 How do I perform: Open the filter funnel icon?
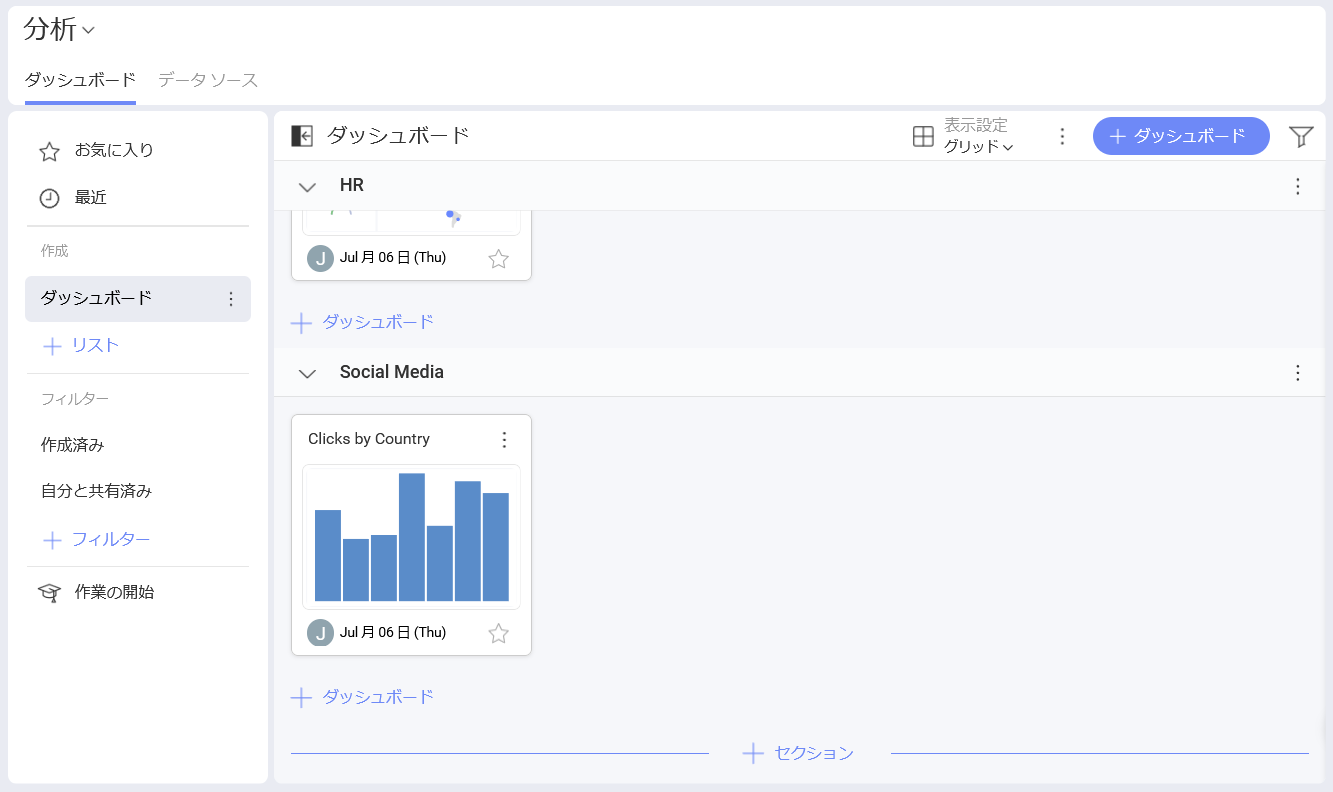(x=1301, y=137)
